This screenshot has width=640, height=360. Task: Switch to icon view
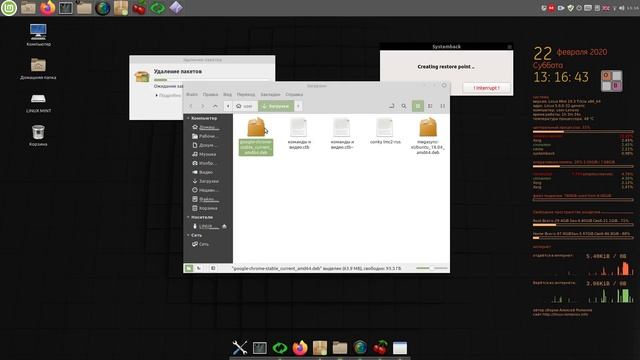(418, 106)
